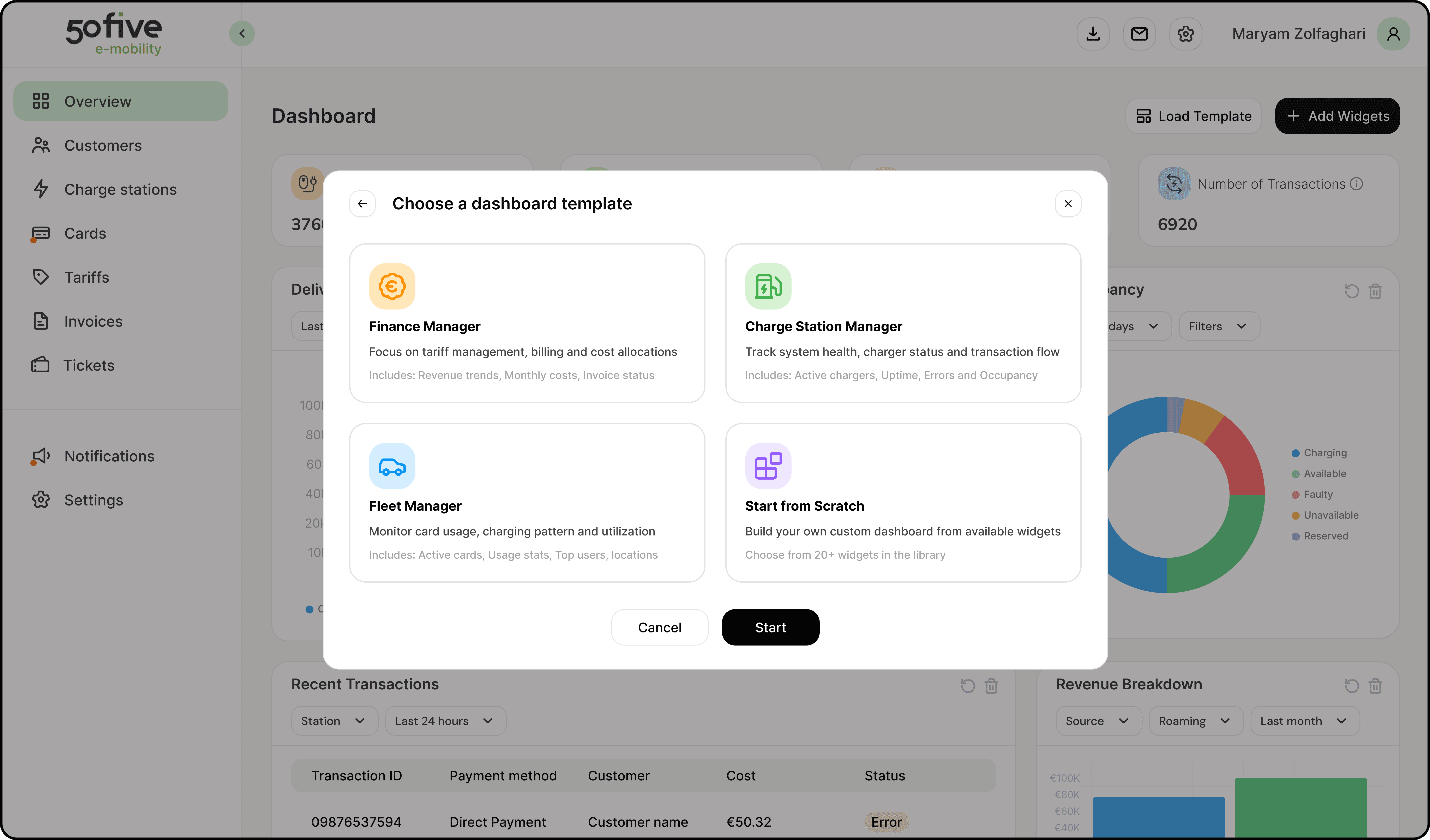The height and width of the screenshot is (840, 1430).
Task: Collapse sidebar with green chevron button
Action: click(x=242, y=34)
